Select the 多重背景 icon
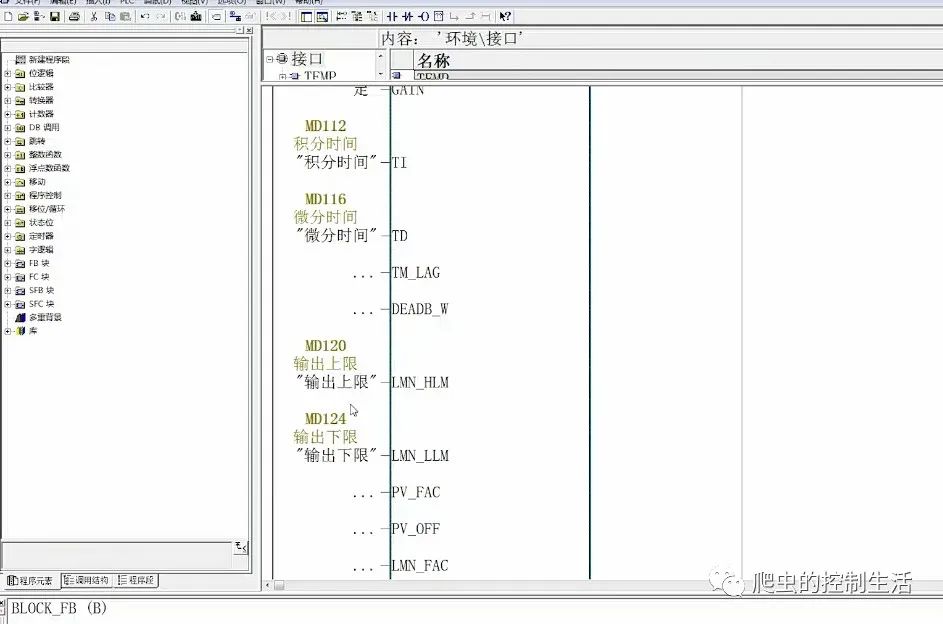 [x=20, y=317]
